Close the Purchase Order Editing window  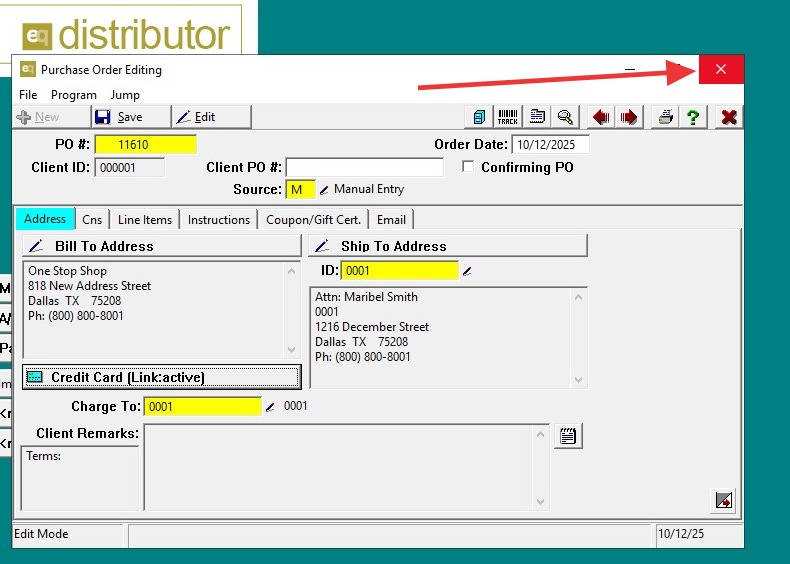tap(721, 69)
